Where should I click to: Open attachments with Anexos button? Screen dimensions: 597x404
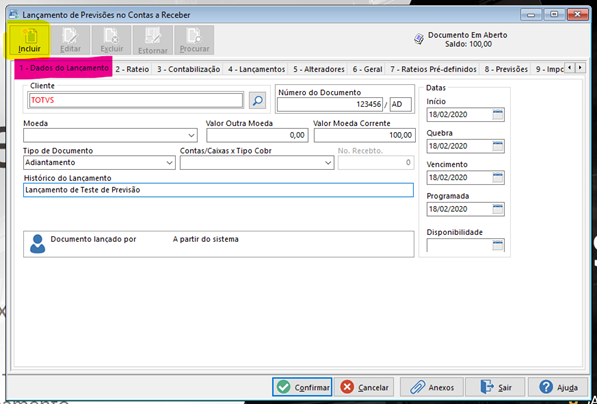[x=431, y=387]
